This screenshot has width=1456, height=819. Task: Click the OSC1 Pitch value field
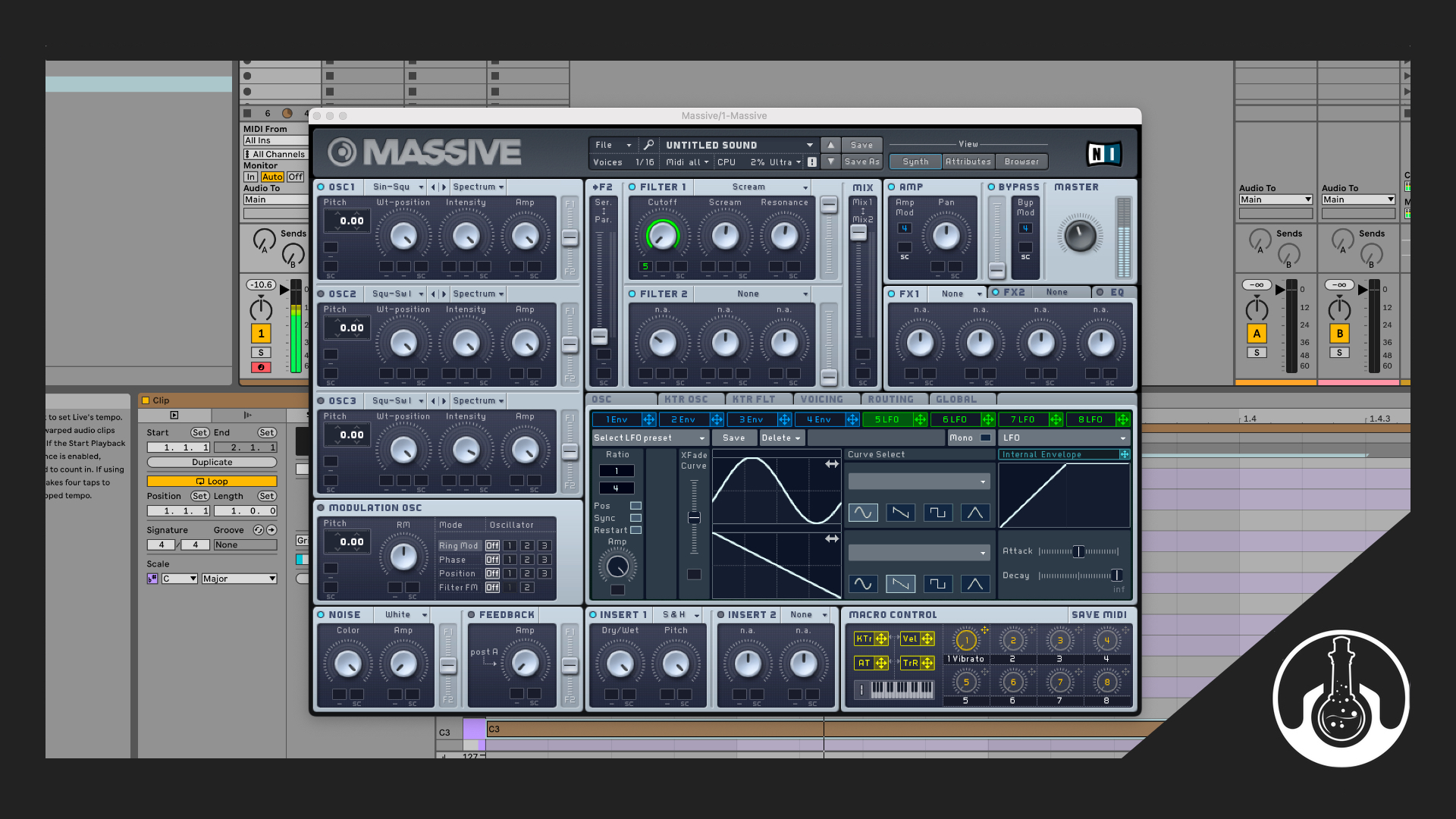(x=347, y=221)
